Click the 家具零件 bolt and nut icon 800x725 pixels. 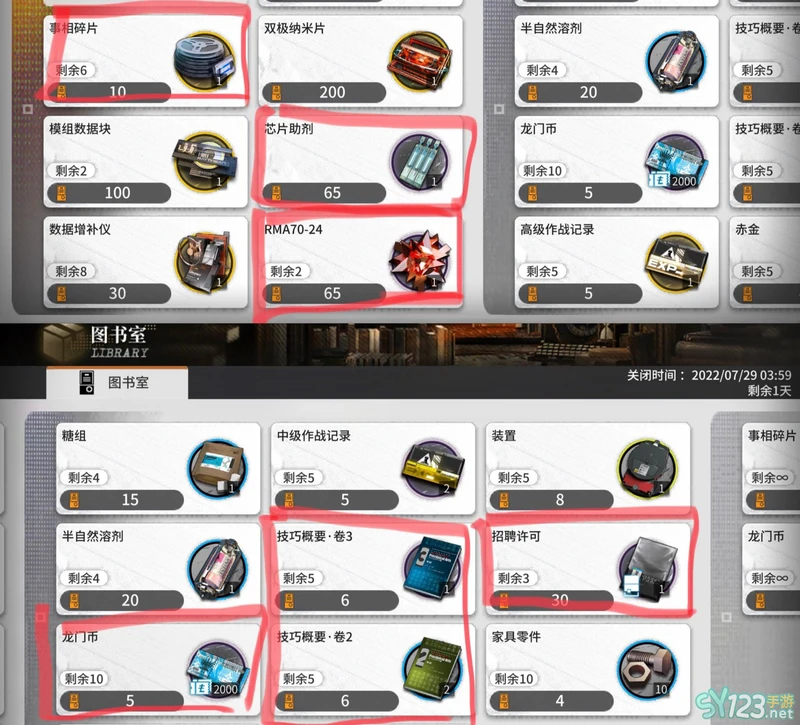pyautogui.click(x=647, y=669)
